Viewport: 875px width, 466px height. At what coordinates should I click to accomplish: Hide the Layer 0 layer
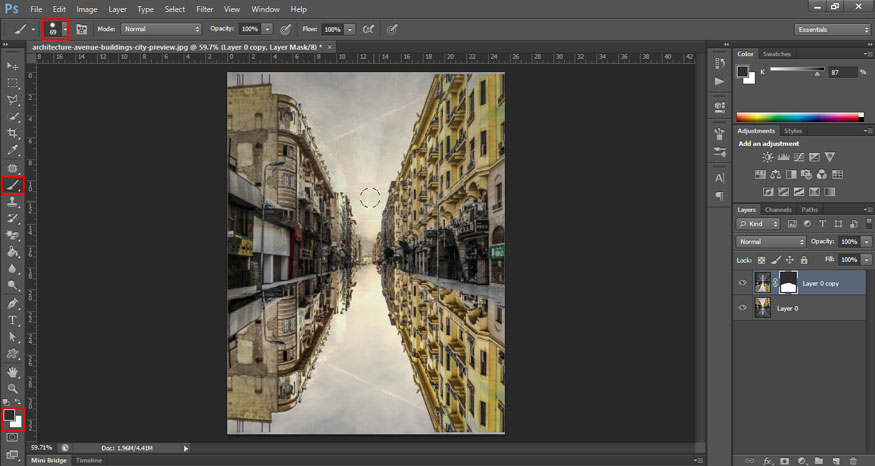tap(742, 308)
